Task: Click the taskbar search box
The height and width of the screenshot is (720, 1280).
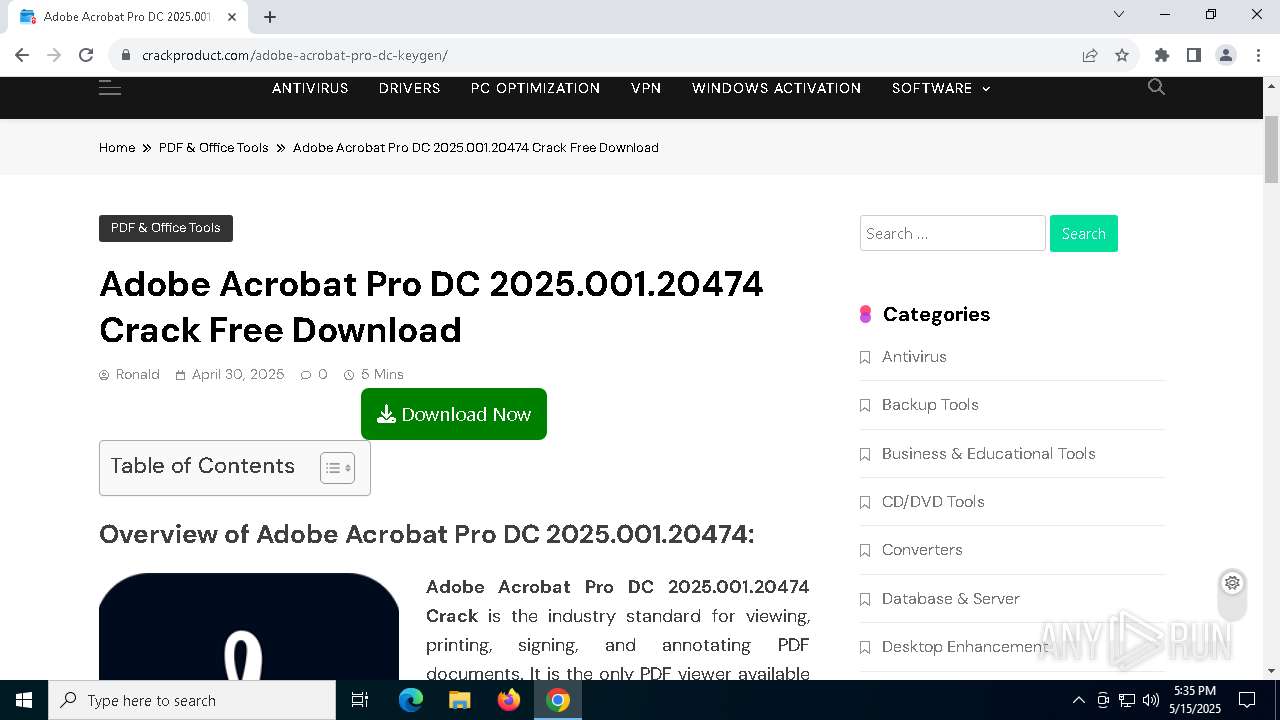Action: [x=192, y=700]
